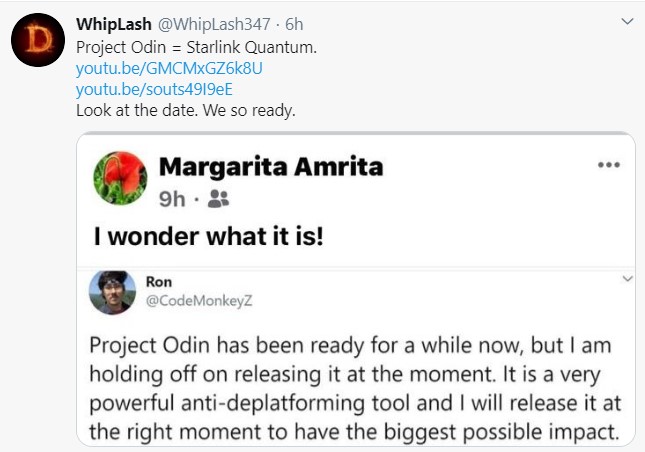The height and width of the screenshot is (452, 645).
Task: Click the WhipLash display name
Action: coord(108,24)
